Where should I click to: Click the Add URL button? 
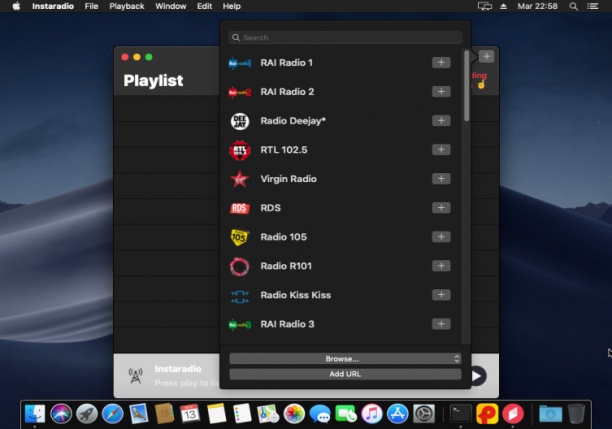tap(345, 374)
